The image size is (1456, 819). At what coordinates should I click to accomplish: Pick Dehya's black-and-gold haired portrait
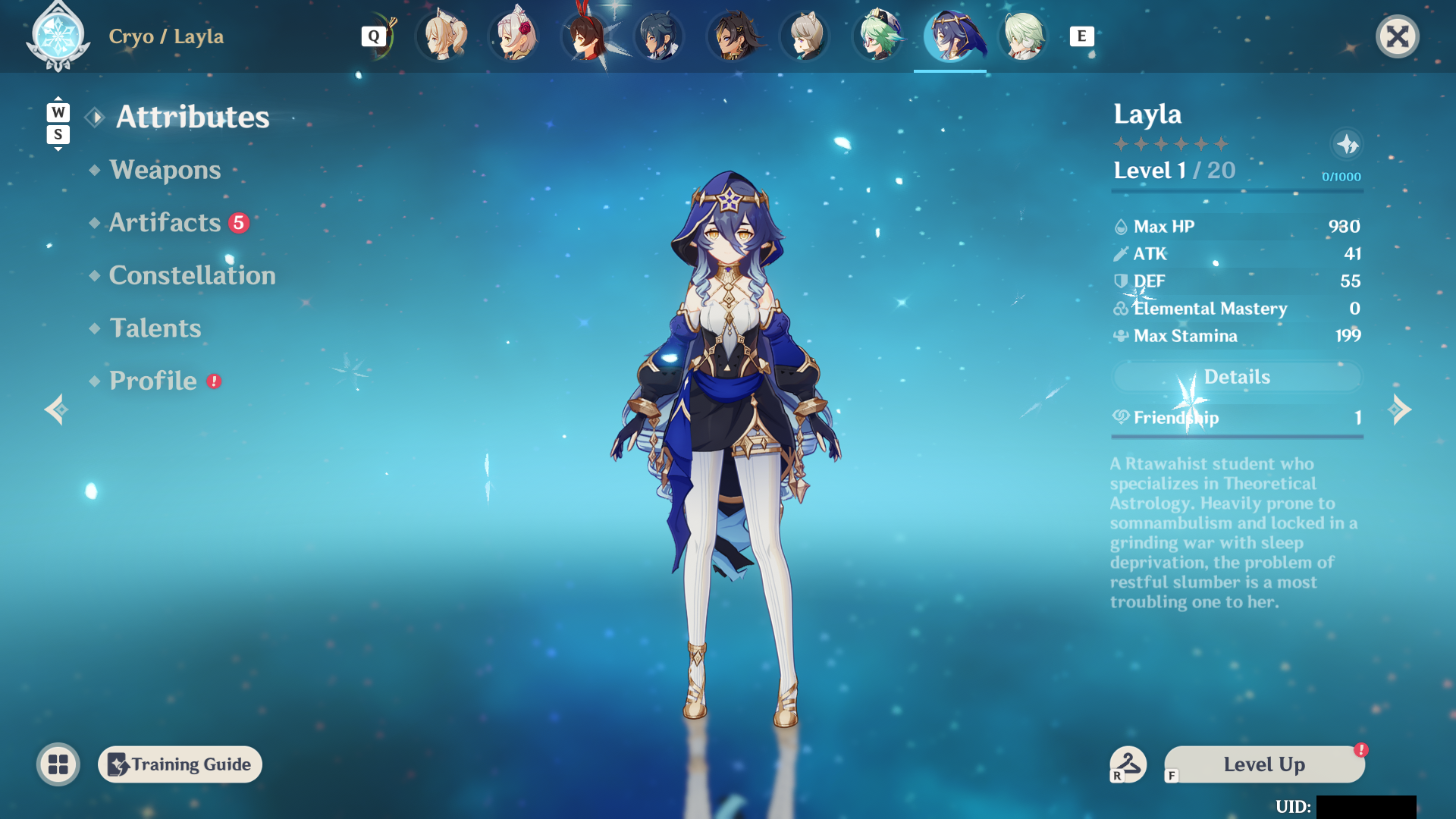tap(733, 36)
